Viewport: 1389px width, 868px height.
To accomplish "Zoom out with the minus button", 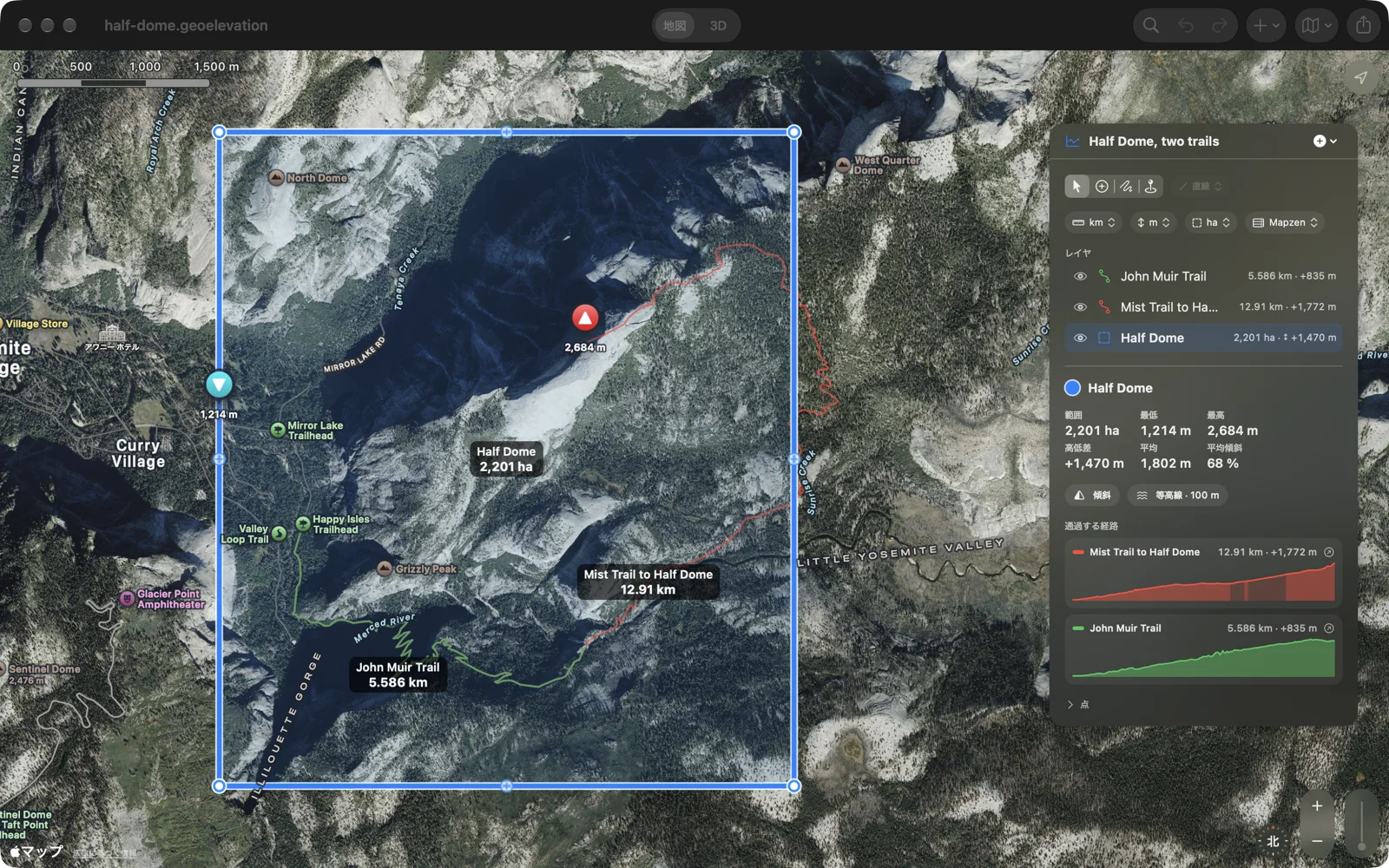I will point(1317,841).
